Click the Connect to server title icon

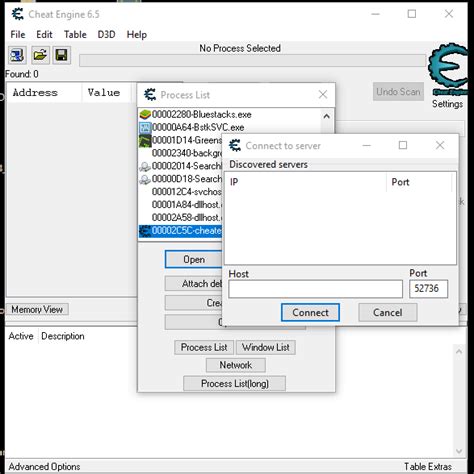coord(235,145)
